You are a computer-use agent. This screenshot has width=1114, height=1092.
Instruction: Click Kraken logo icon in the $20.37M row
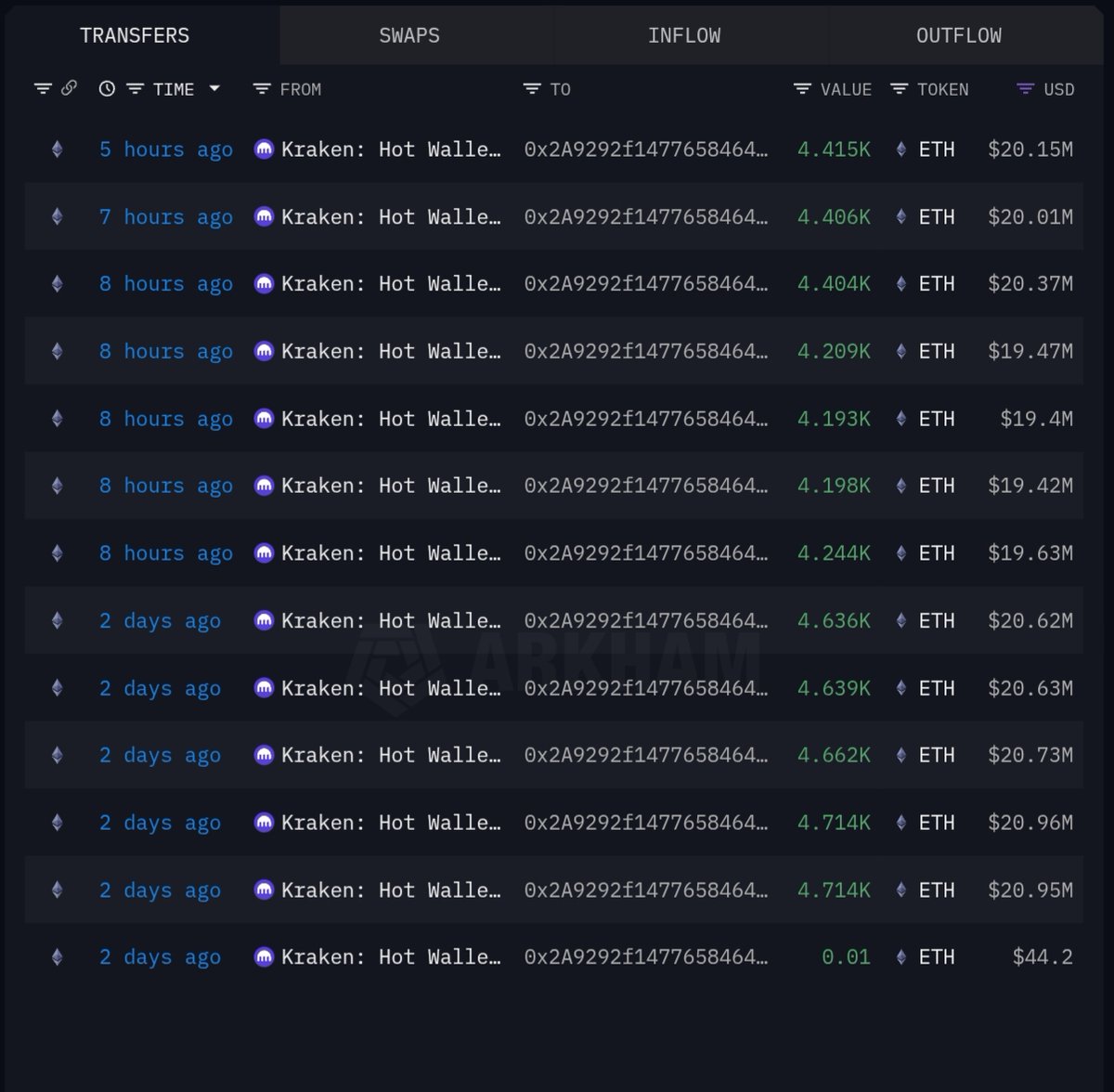pos(264,284)
